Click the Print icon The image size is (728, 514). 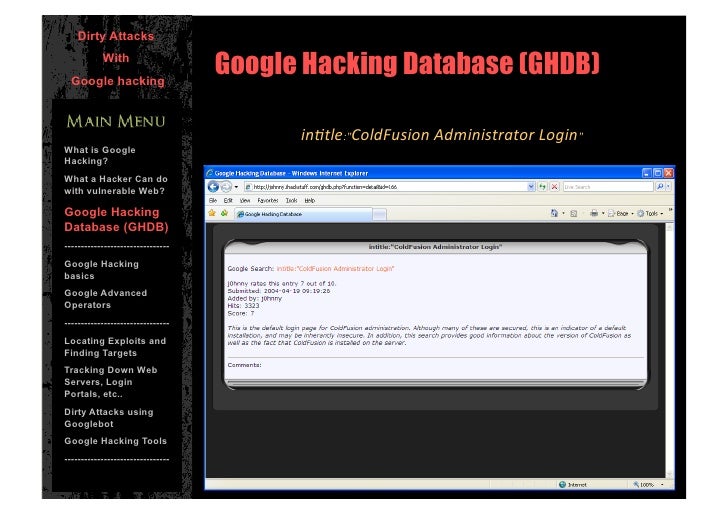point(594,213)
